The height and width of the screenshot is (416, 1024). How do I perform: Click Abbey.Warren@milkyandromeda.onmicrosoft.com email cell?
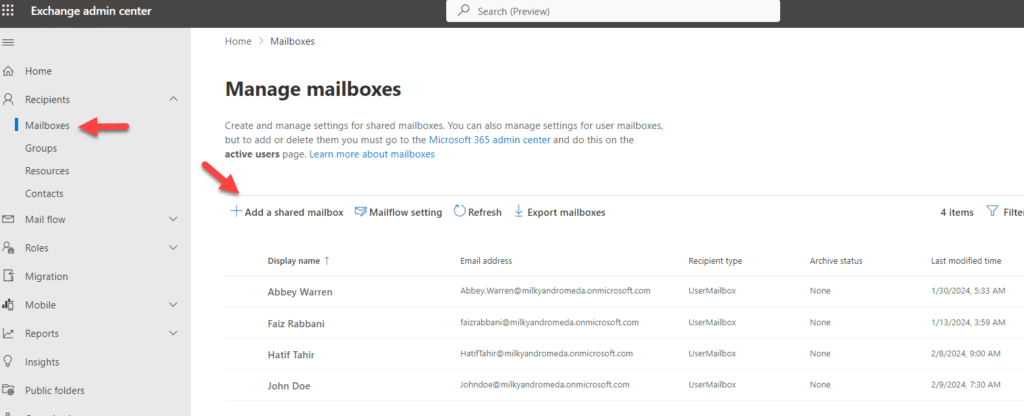[x=555, y=291]
